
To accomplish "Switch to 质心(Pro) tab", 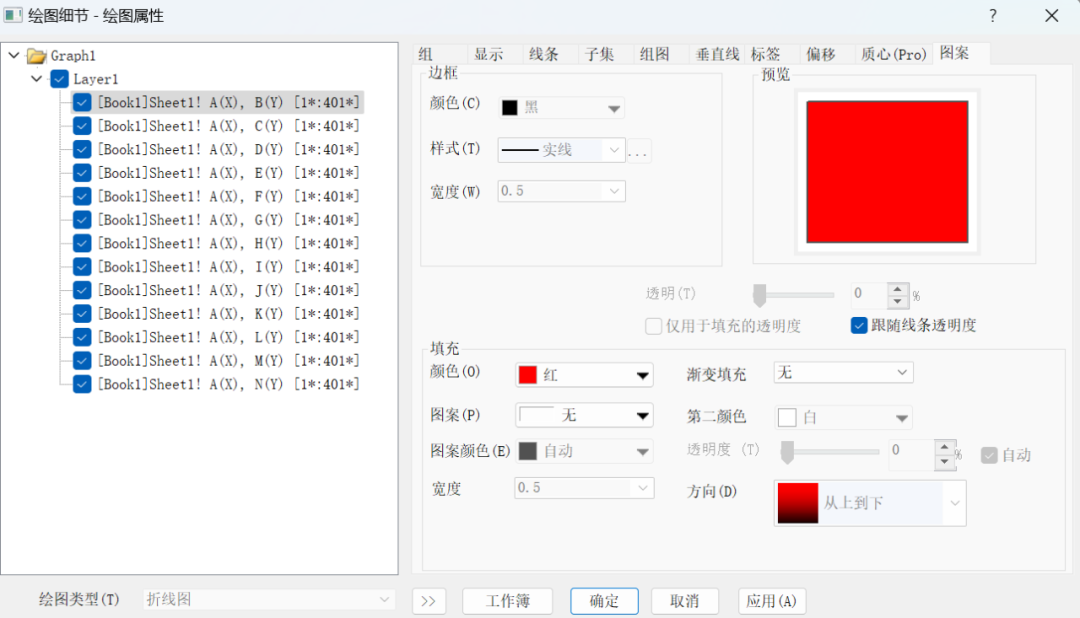I will click(x=893, y=54).
